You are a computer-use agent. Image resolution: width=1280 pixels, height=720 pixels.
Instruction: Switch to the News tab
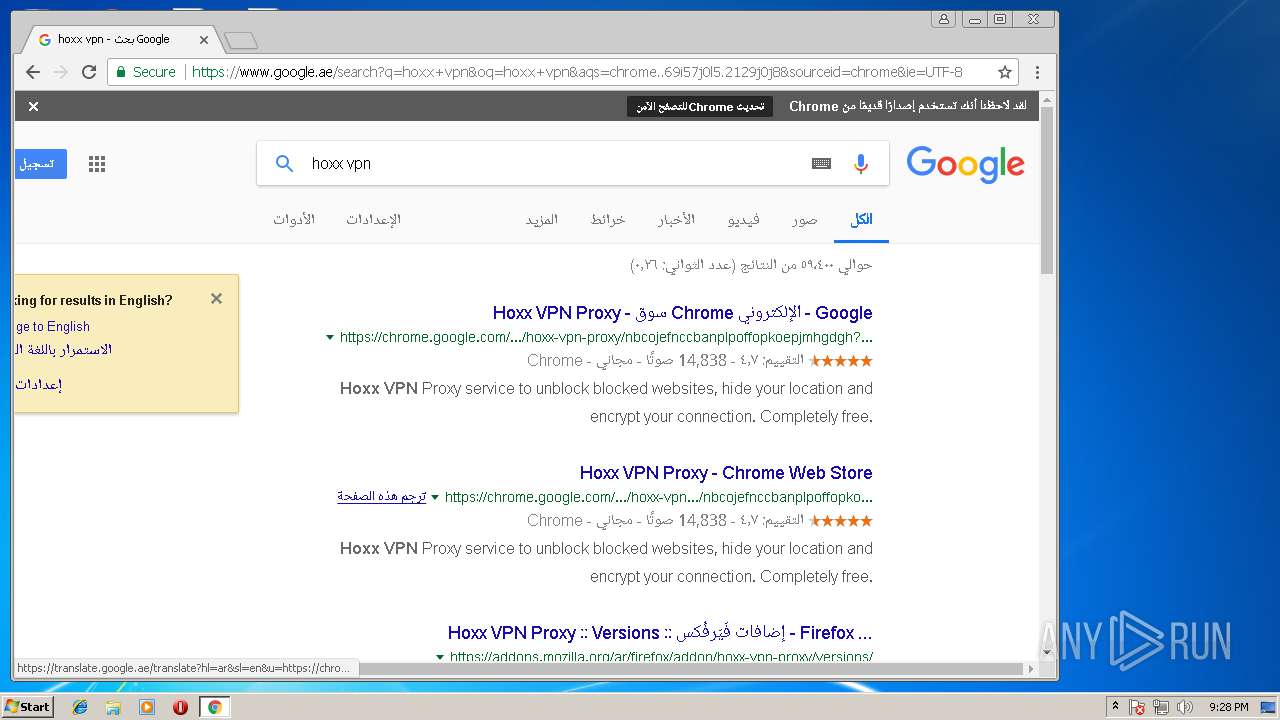point(676,219)
